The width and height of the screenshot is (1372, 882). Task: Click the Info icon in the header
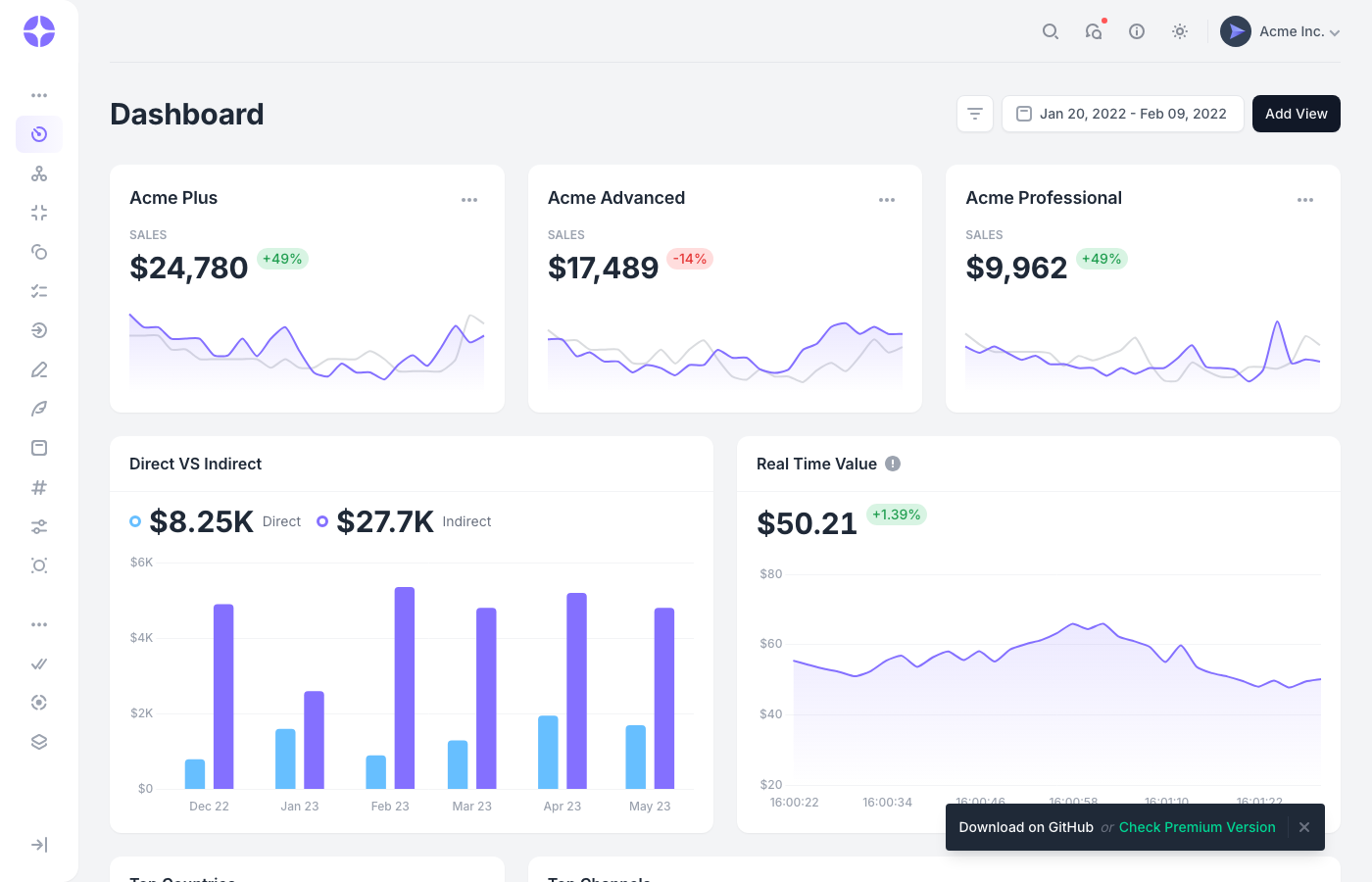tap(1137, 31)
